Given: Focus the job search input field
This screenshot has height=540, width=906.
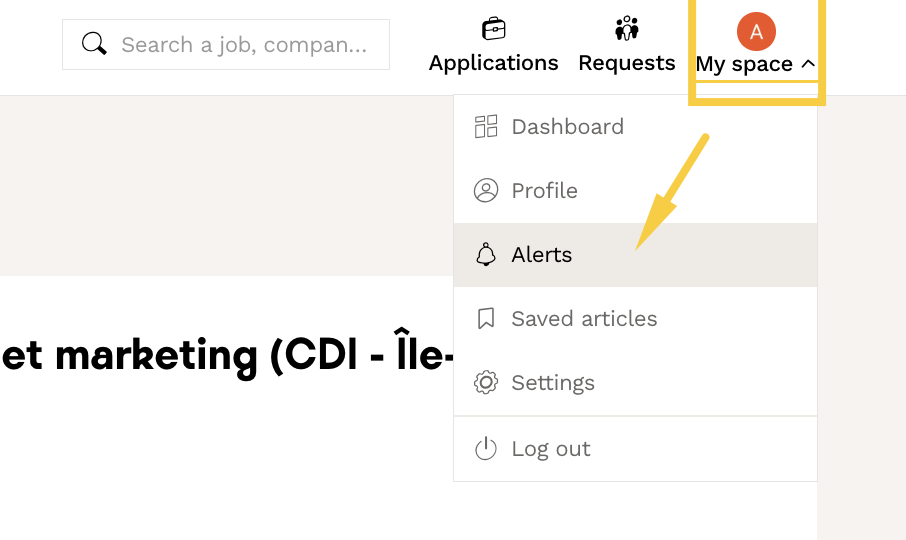Looking at the screenshot, I should click(244, 45).
